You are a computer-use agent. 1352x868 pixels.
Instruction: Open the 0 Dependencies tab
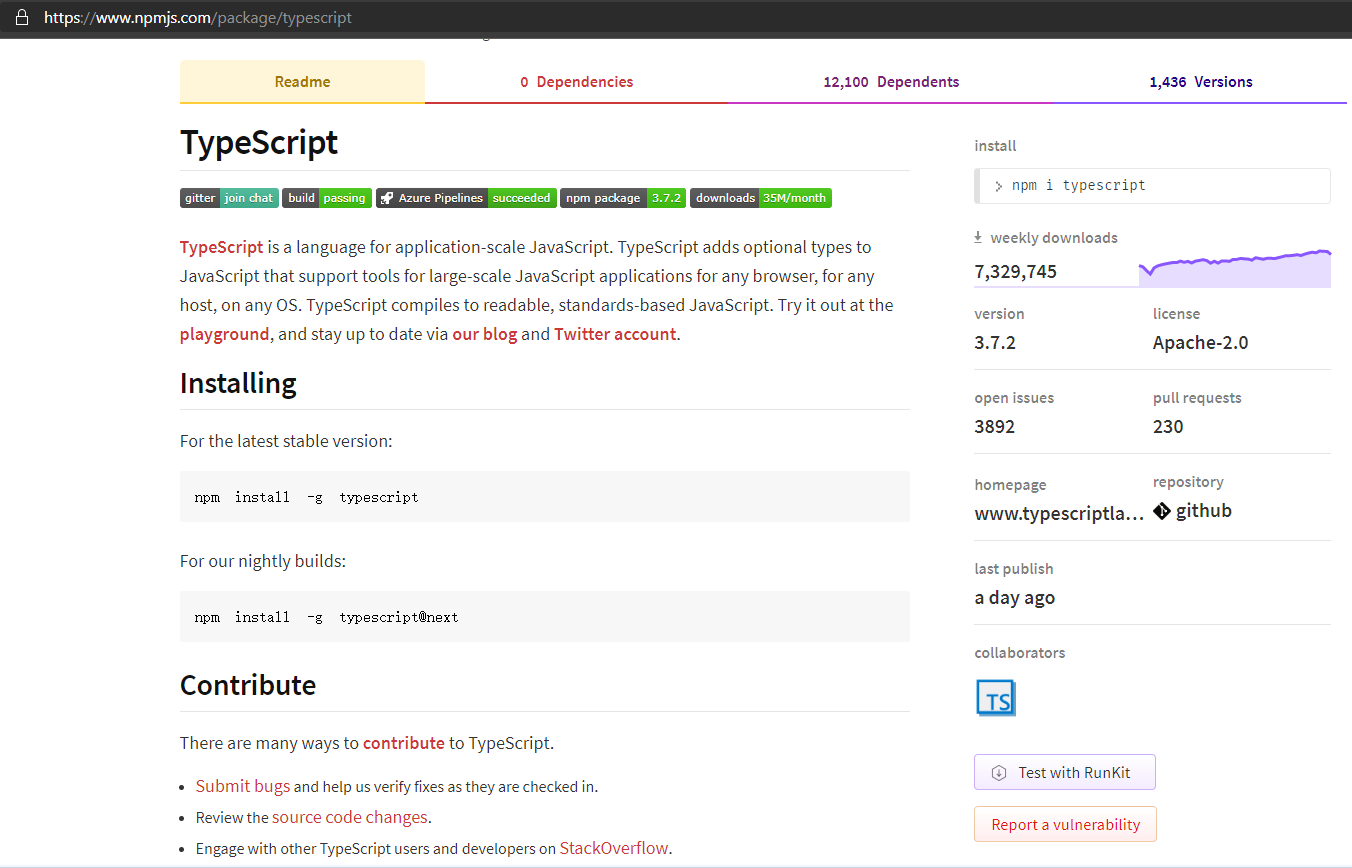point(576,82)
